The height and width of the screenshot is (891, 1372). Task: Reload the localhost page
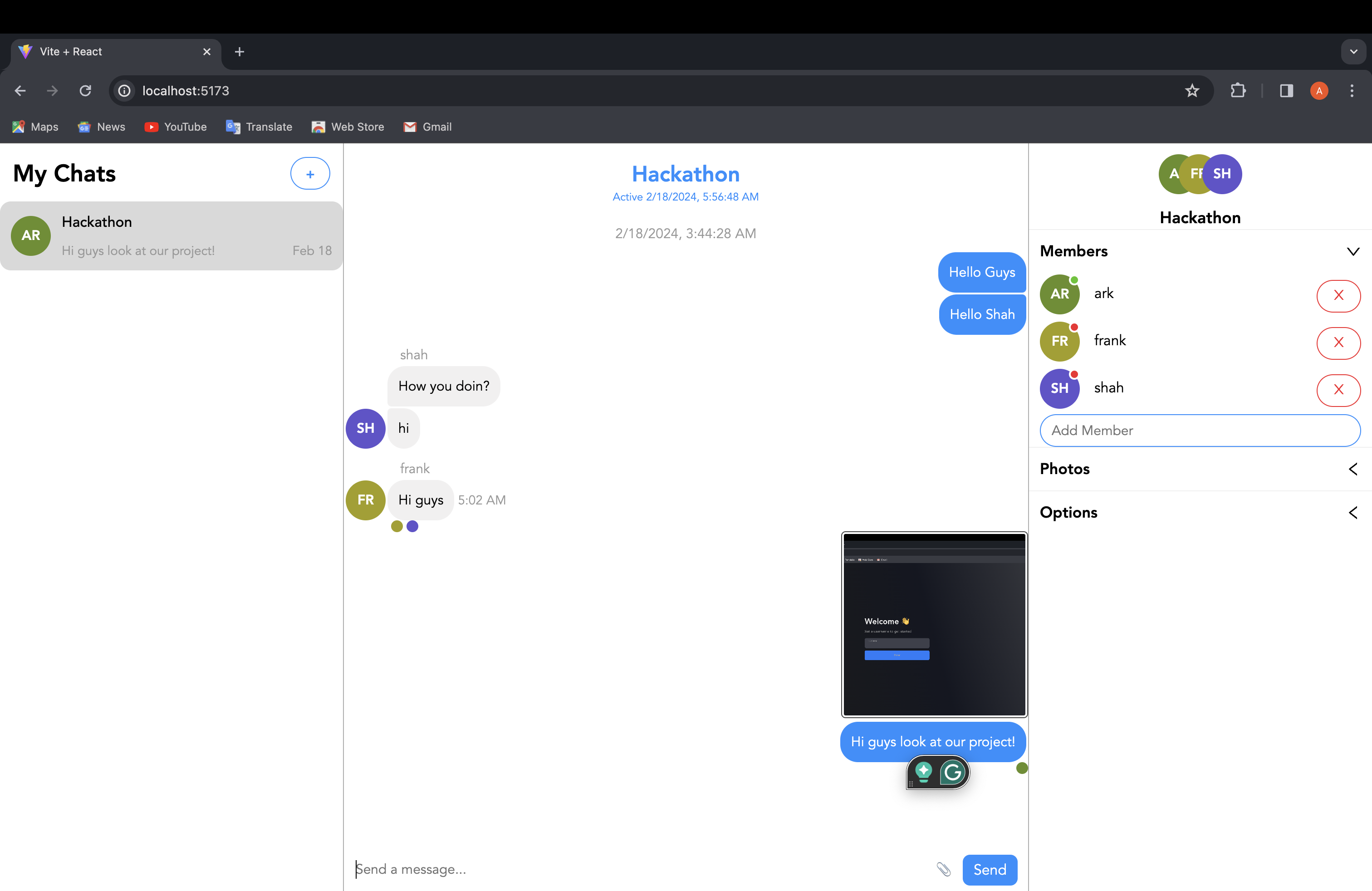pos(85,90)
